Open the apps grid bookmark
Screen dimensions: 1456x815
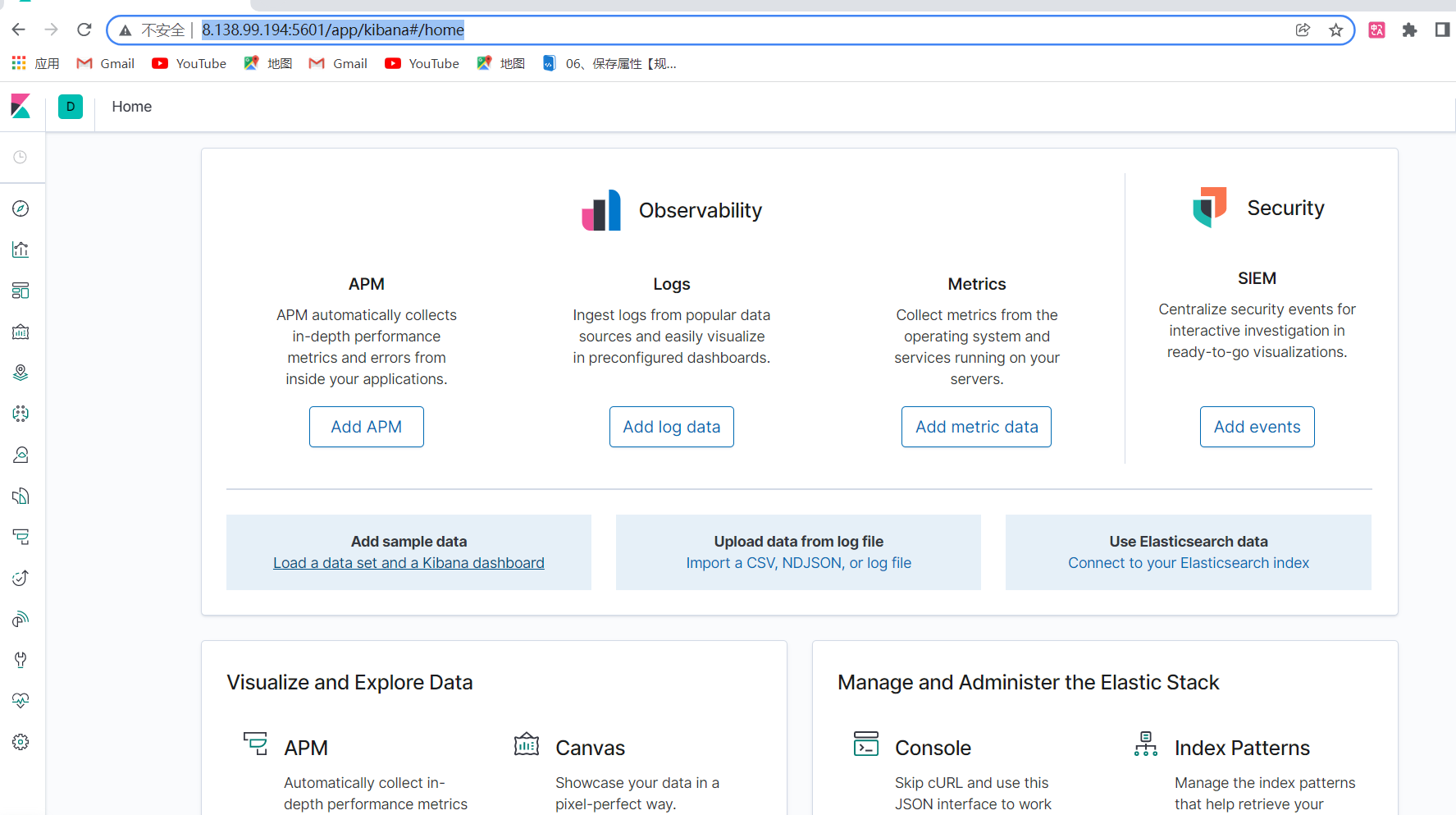click(x=35, y=63)
